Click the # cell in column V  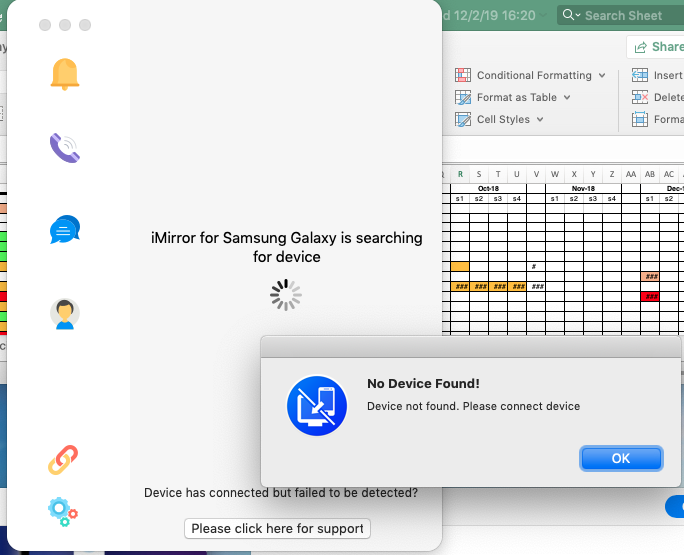(x=536, y=266)
